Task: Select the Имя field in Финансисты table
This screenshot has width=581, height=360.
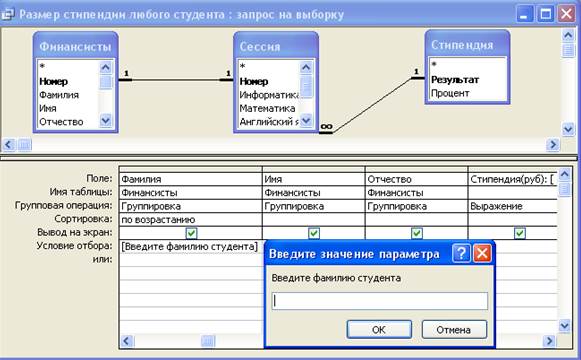Action: 48,109
